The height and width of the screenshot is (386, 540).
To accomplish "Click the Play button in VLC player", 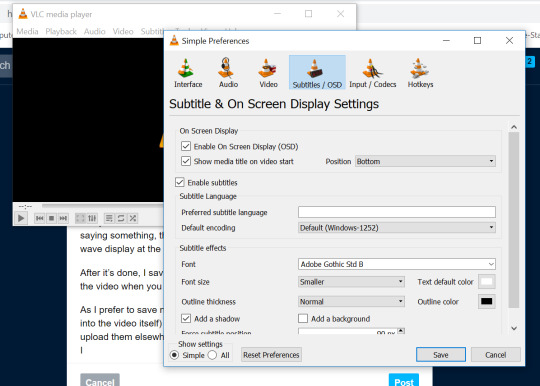I will pyautogui.click(x=21, y=218).
